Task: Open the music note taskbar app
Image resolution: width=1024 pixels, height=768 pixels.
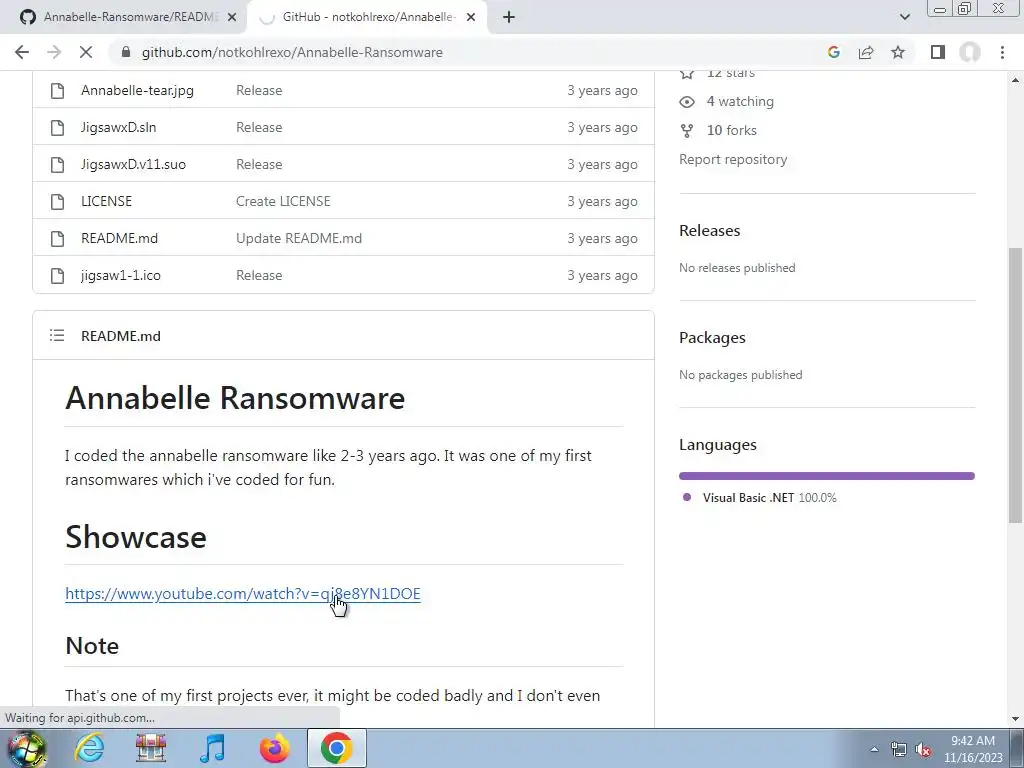Action: tap(212, 748)
